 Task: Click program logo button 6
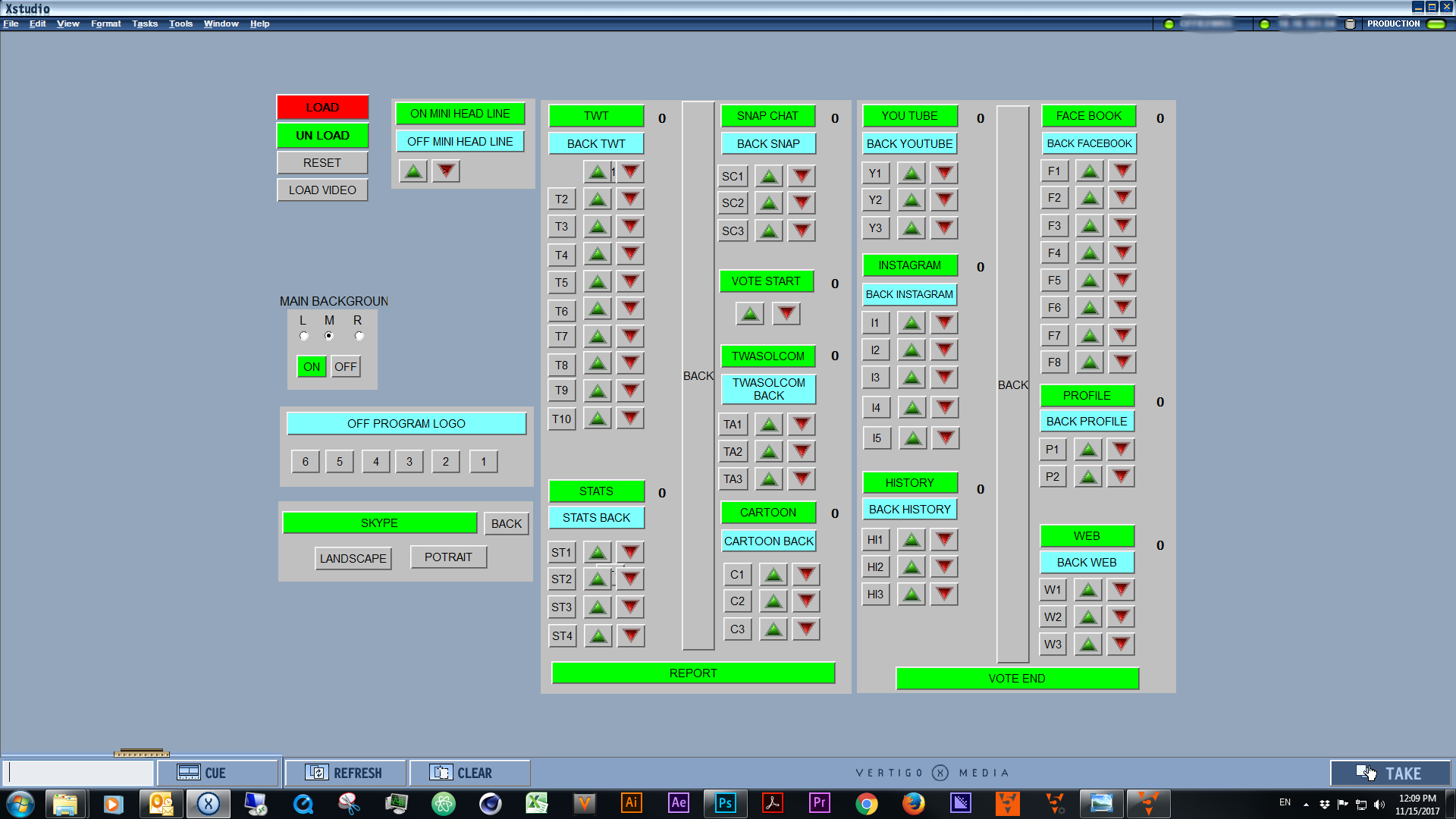(x=306, y=462)
